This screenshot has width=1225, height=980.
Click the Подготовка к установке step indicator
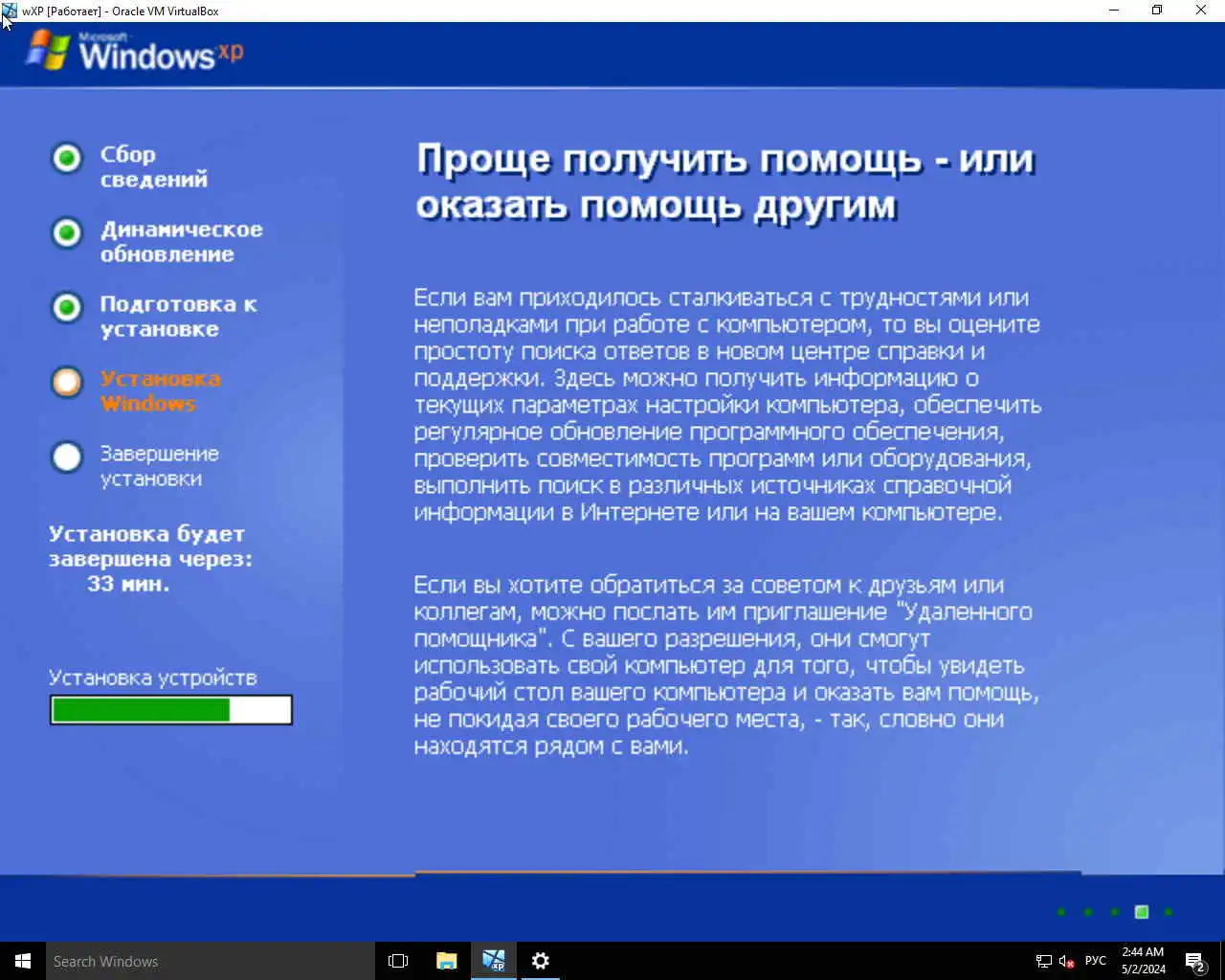[x=66, y=307]
